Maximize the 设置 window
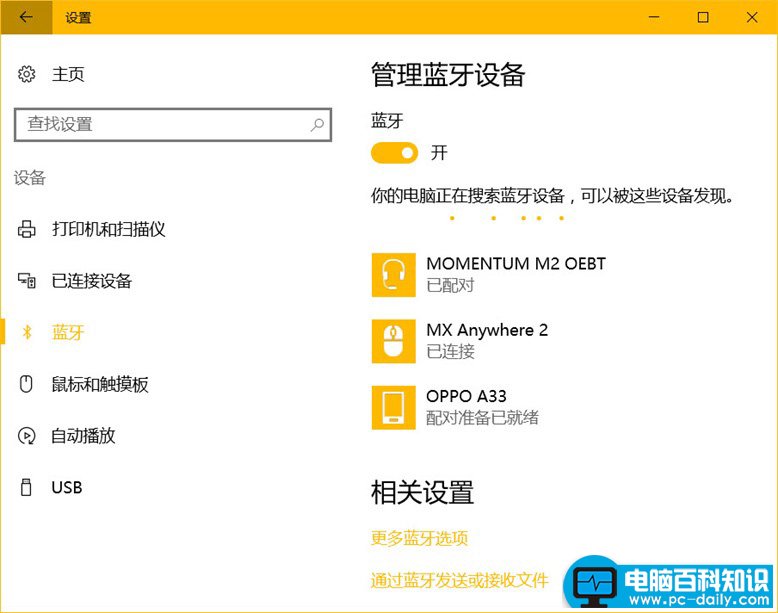The width and height of the screenshot is (778, 613). pos(703,17)
